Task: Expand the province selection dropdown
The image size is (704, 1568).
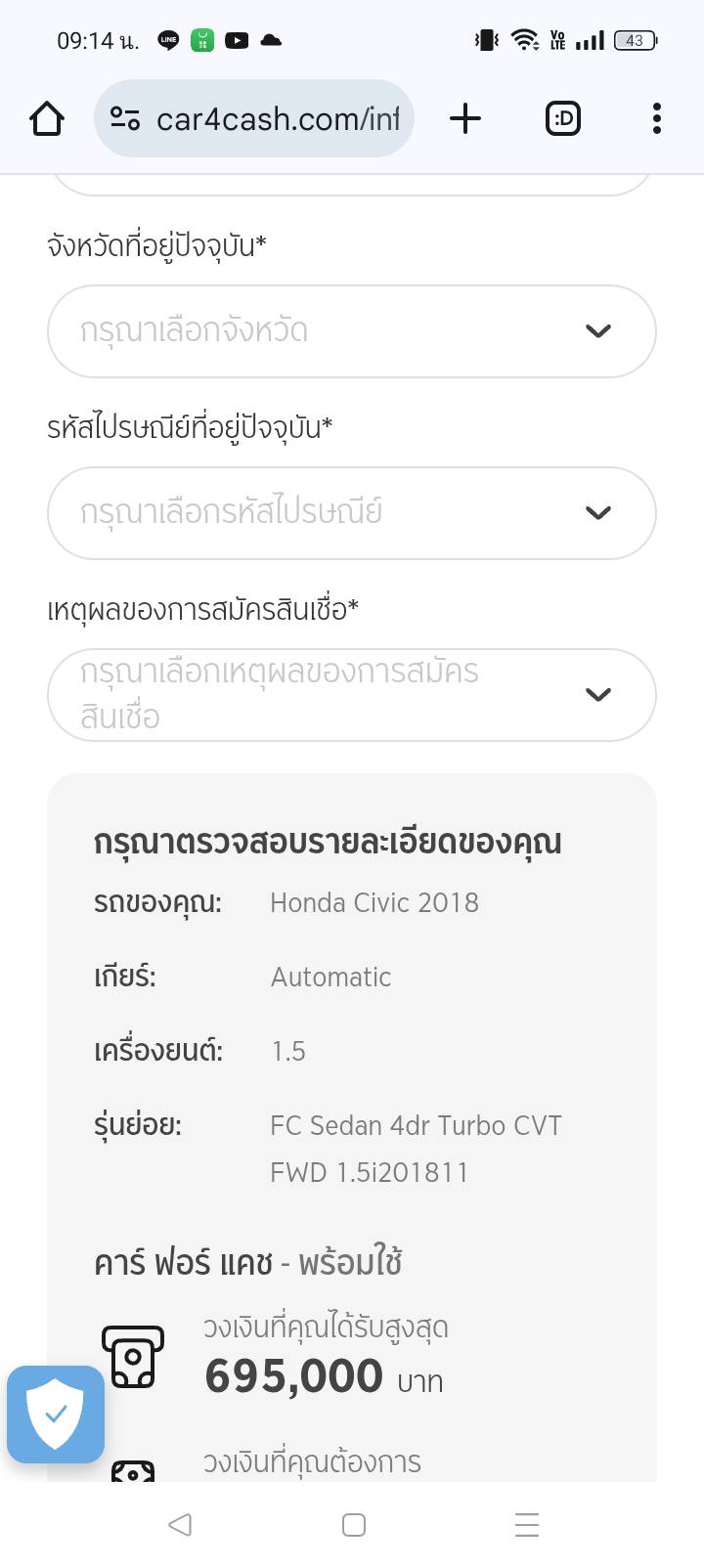Action: coord(332,331)
